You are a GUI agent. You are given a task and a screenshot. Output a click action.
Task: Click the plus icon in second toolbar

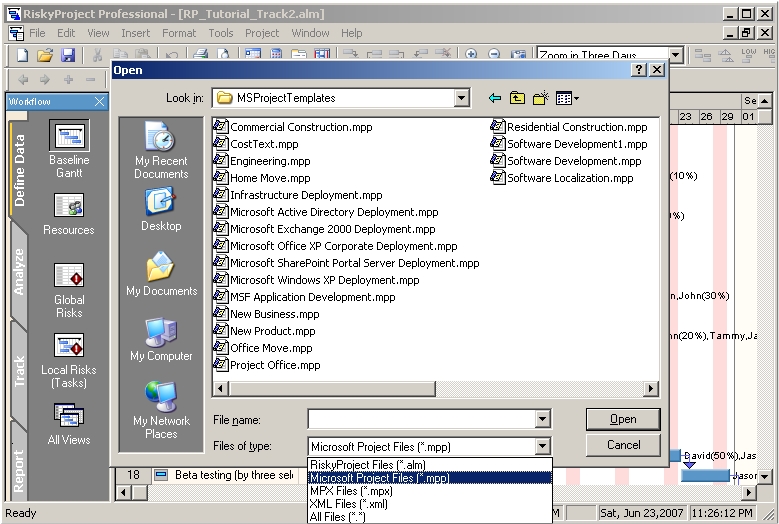pyautogui.click(x=68, y=79)
